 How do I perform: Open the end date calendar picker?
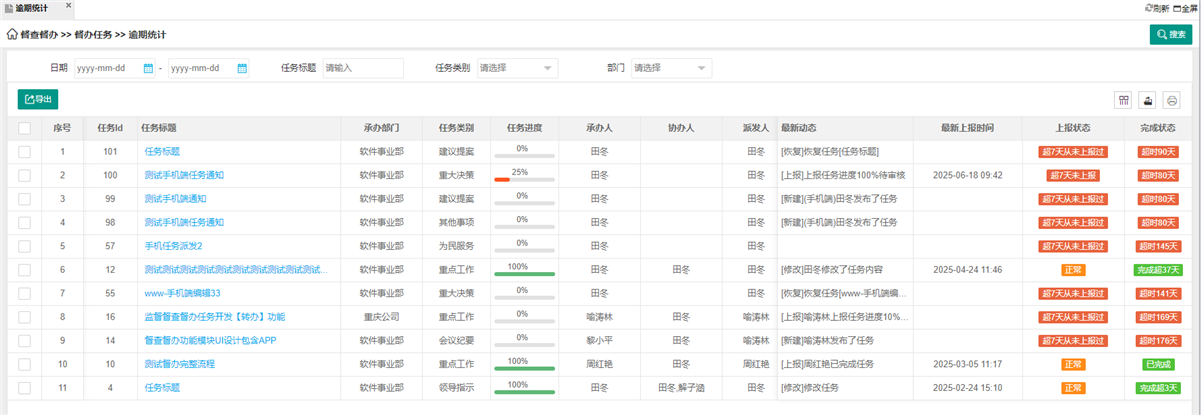pos(242,68)
